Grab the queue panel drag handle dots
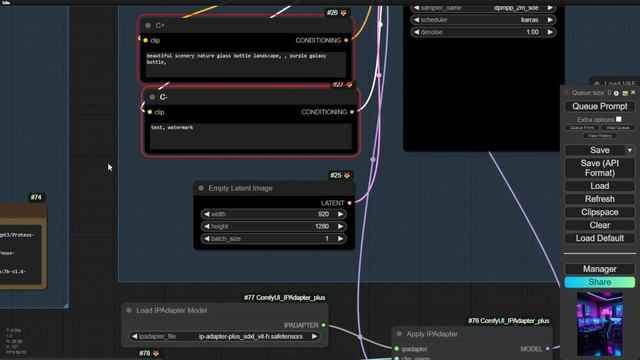Viewport: 640px width, 360px height. pyautogui.click(x=567, y=93)
